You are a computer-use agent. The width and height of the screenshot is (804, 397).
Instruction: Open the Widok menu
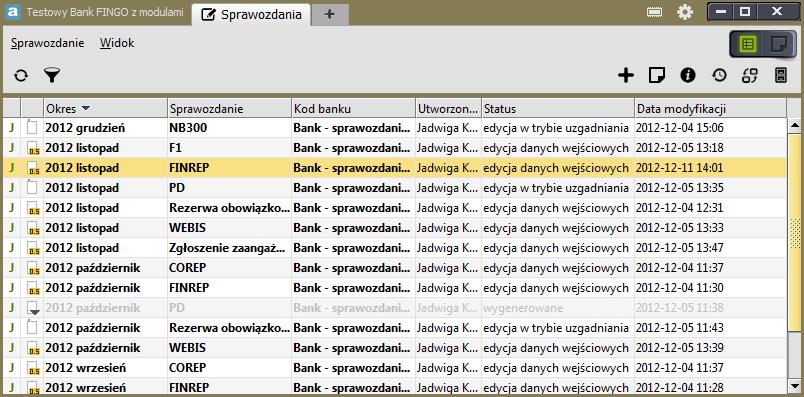coord(117,43)
